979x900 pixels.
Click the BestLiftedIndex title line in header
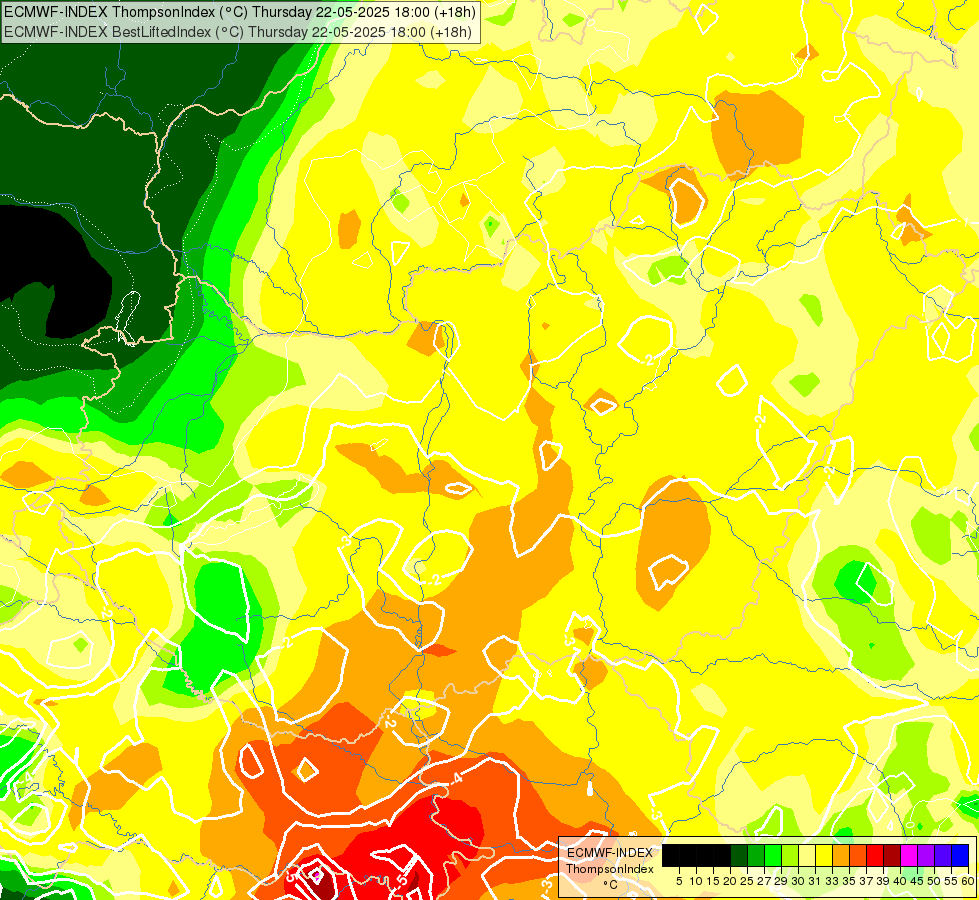[x=238, y=32]
